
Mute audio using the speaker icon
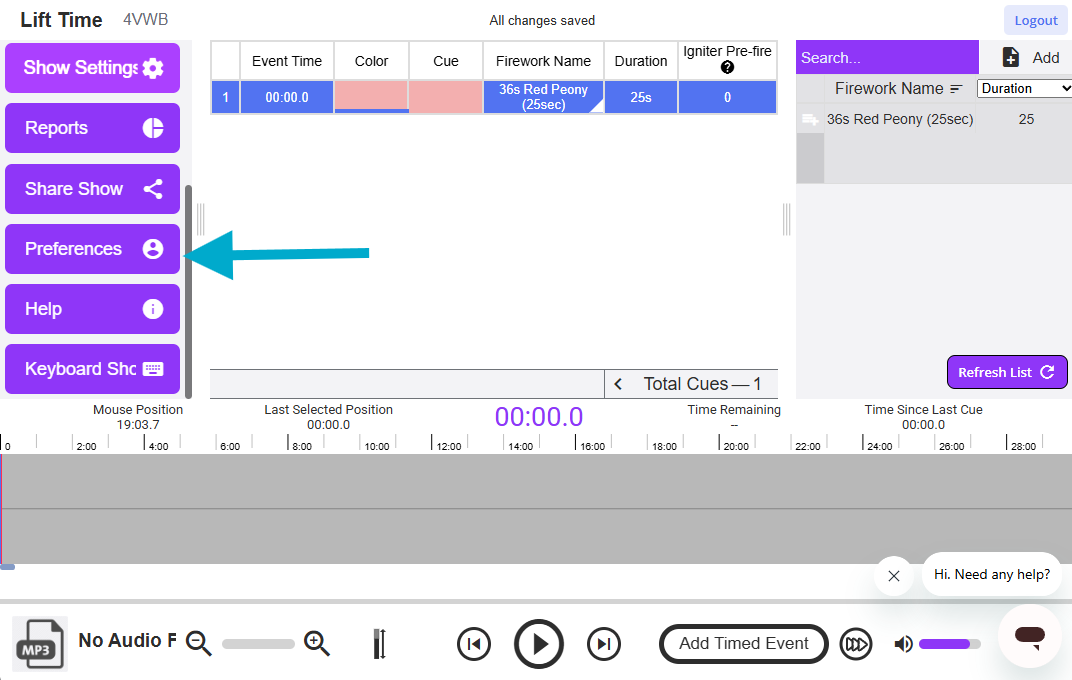[x=903, y=644]
